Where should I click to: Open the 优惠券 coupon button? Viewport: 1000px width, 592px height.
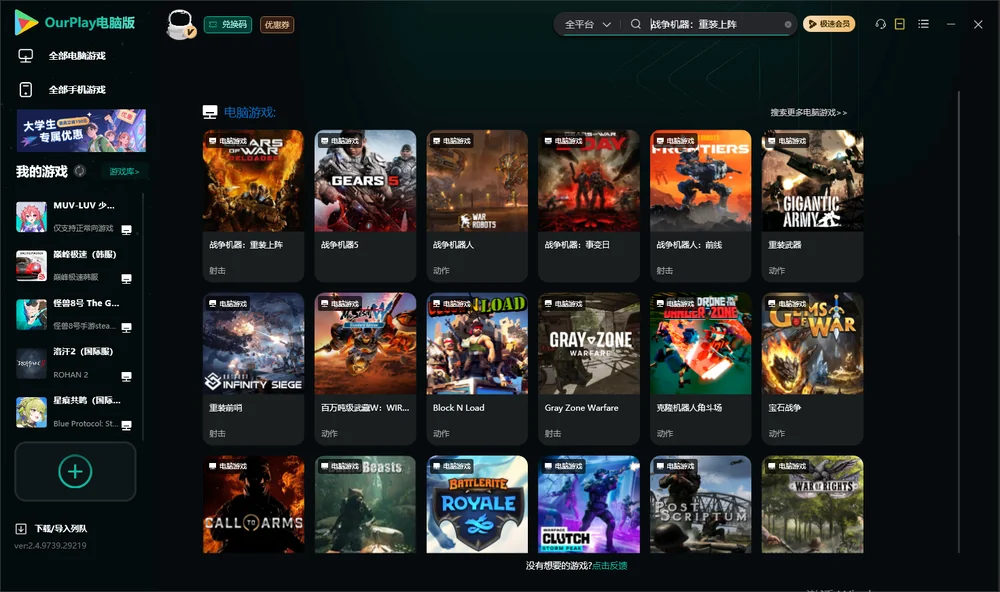tap(277, 25)
